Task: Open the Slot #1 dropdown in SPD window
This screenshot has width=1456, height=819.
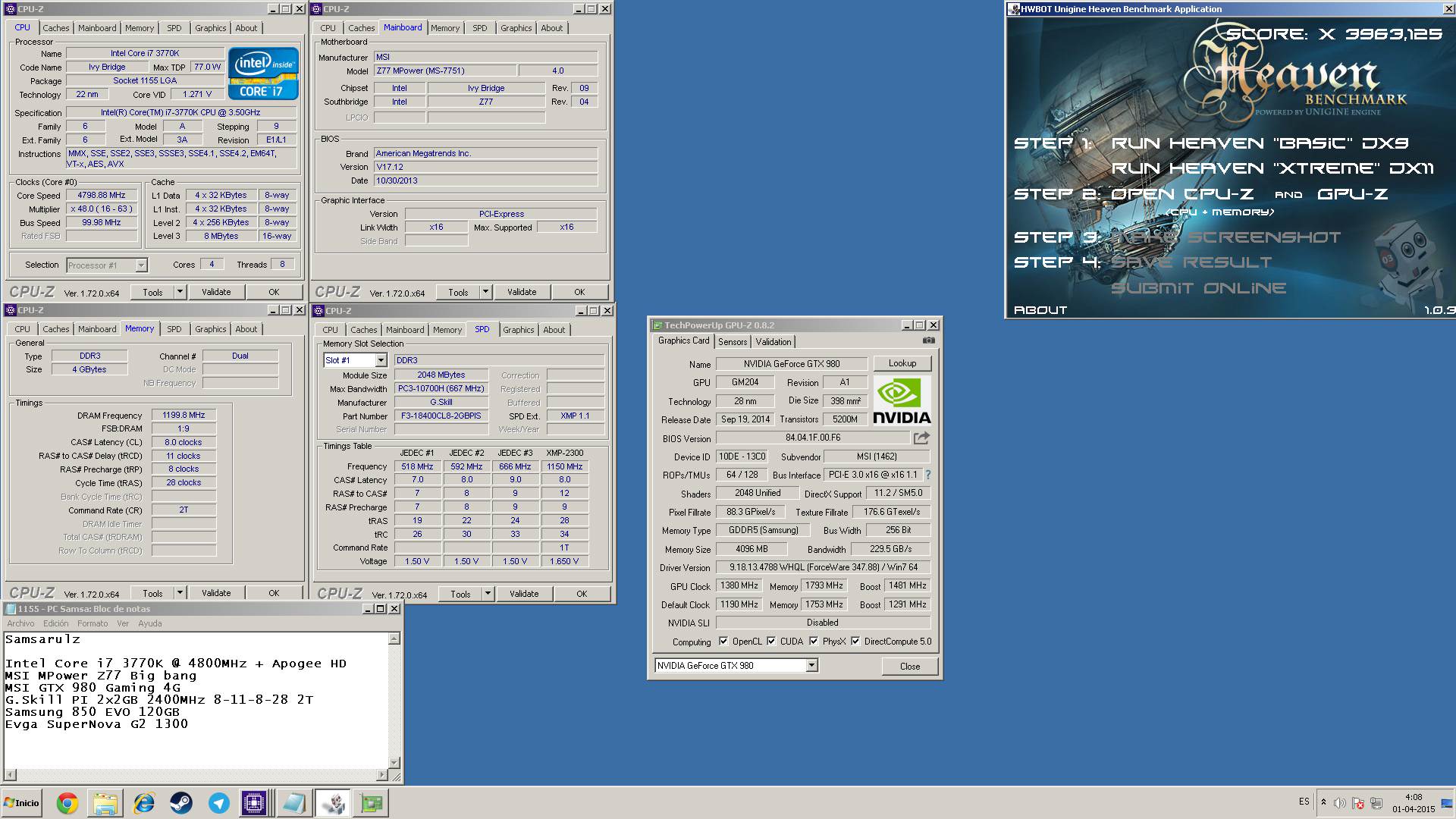Action: [381, 360]
